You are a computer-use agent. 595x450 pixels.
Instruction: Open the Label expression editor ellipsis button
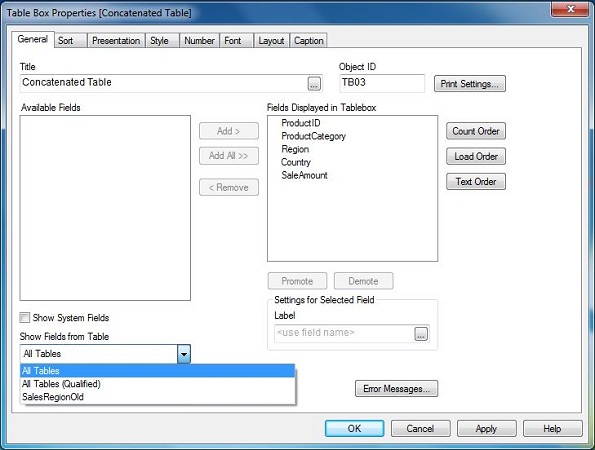(x=421, y=334)
